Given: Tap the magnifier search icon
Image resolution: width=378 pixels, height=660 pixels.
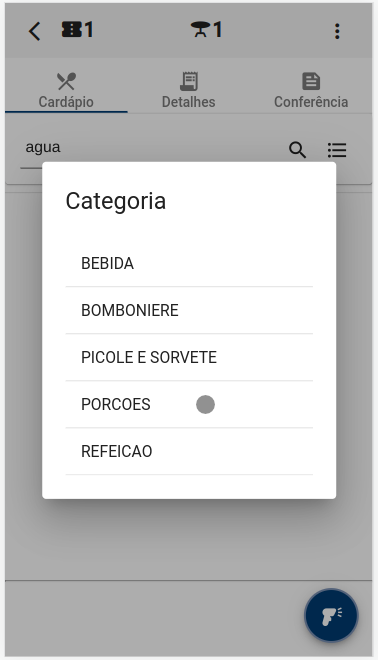Looking at the screenshot, I should click(297, 150).
